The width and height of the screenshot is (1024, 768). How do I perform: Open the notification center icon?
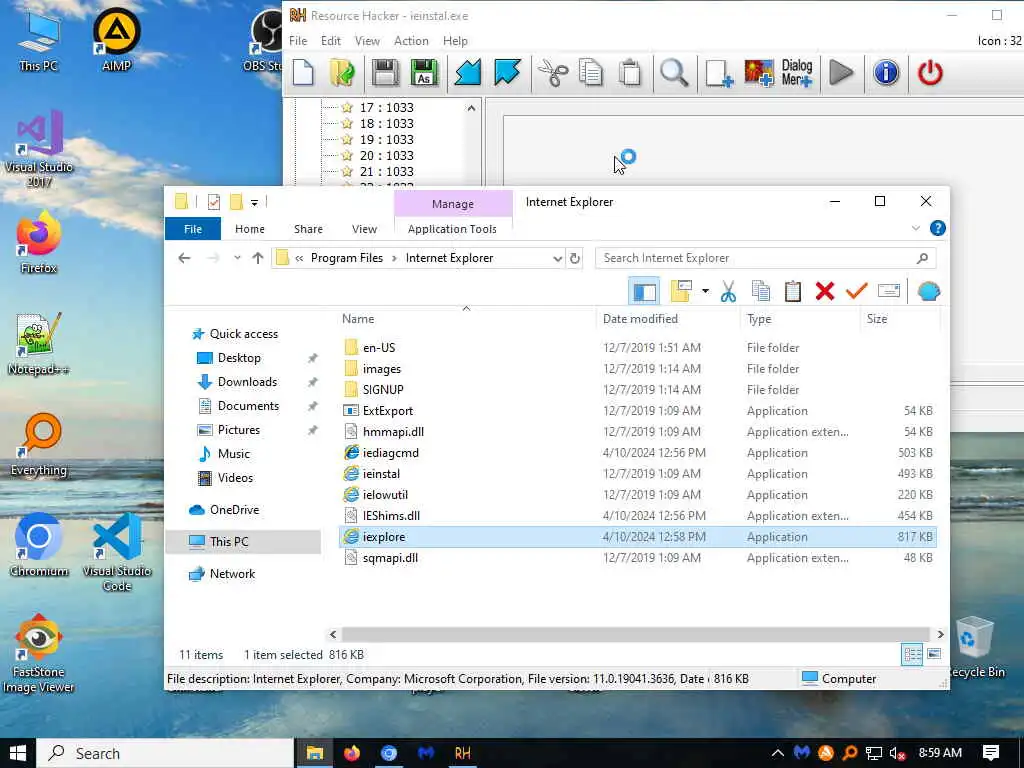991,753
